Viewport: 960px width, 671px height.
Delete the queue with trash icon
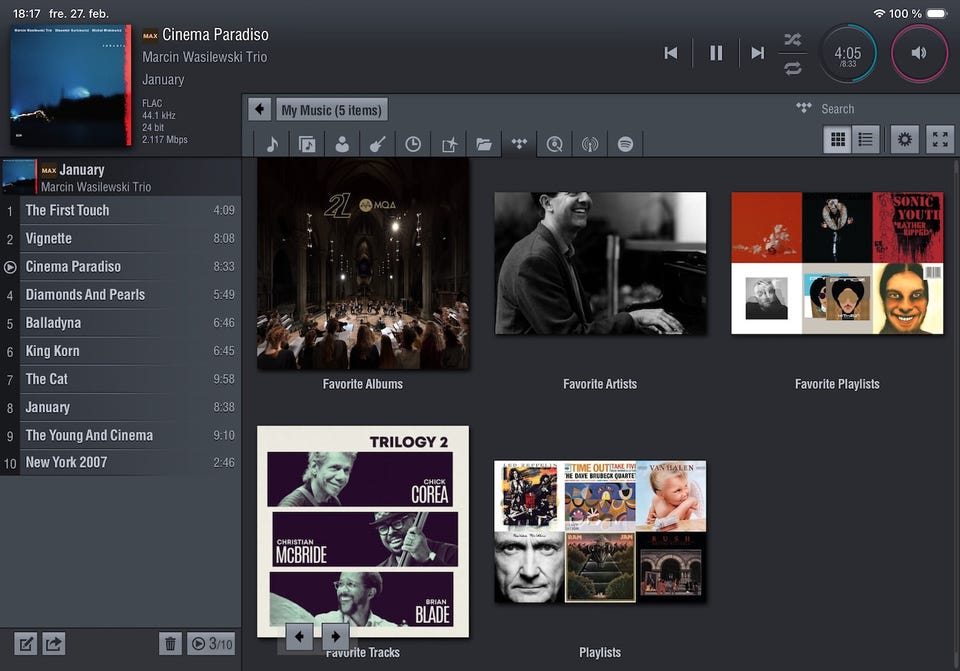(x=170, y=644)
